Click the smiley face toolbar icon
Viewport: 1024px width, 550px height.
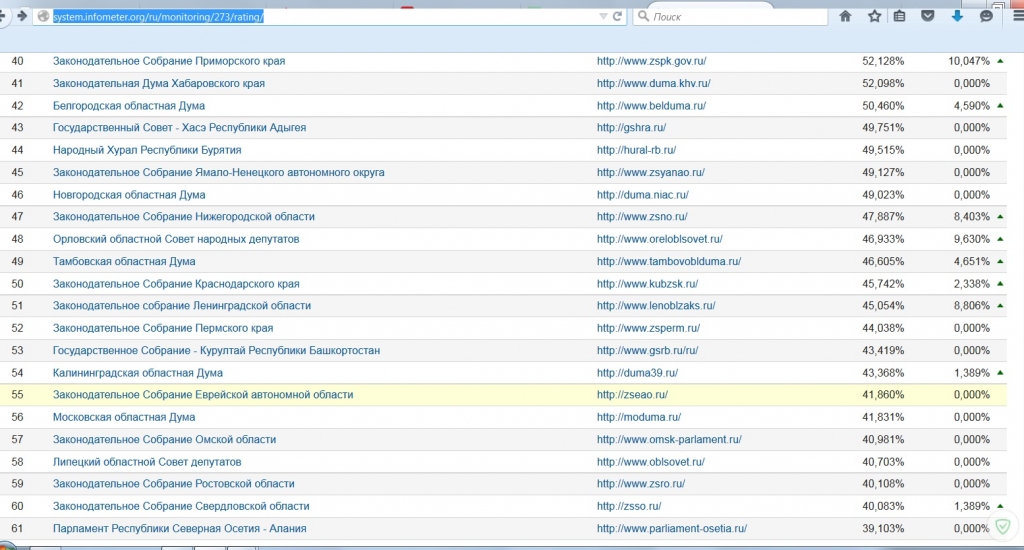(x=986, y=16)
